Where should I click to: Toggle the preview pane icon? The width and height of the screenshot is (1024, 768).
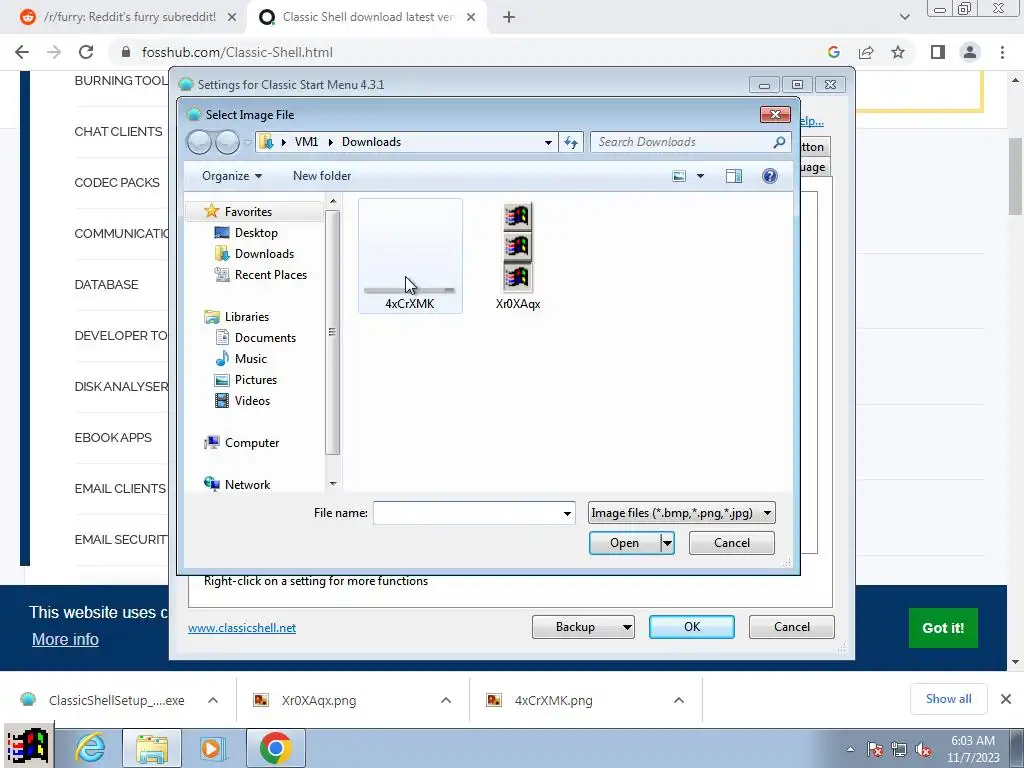pos(734,176)
